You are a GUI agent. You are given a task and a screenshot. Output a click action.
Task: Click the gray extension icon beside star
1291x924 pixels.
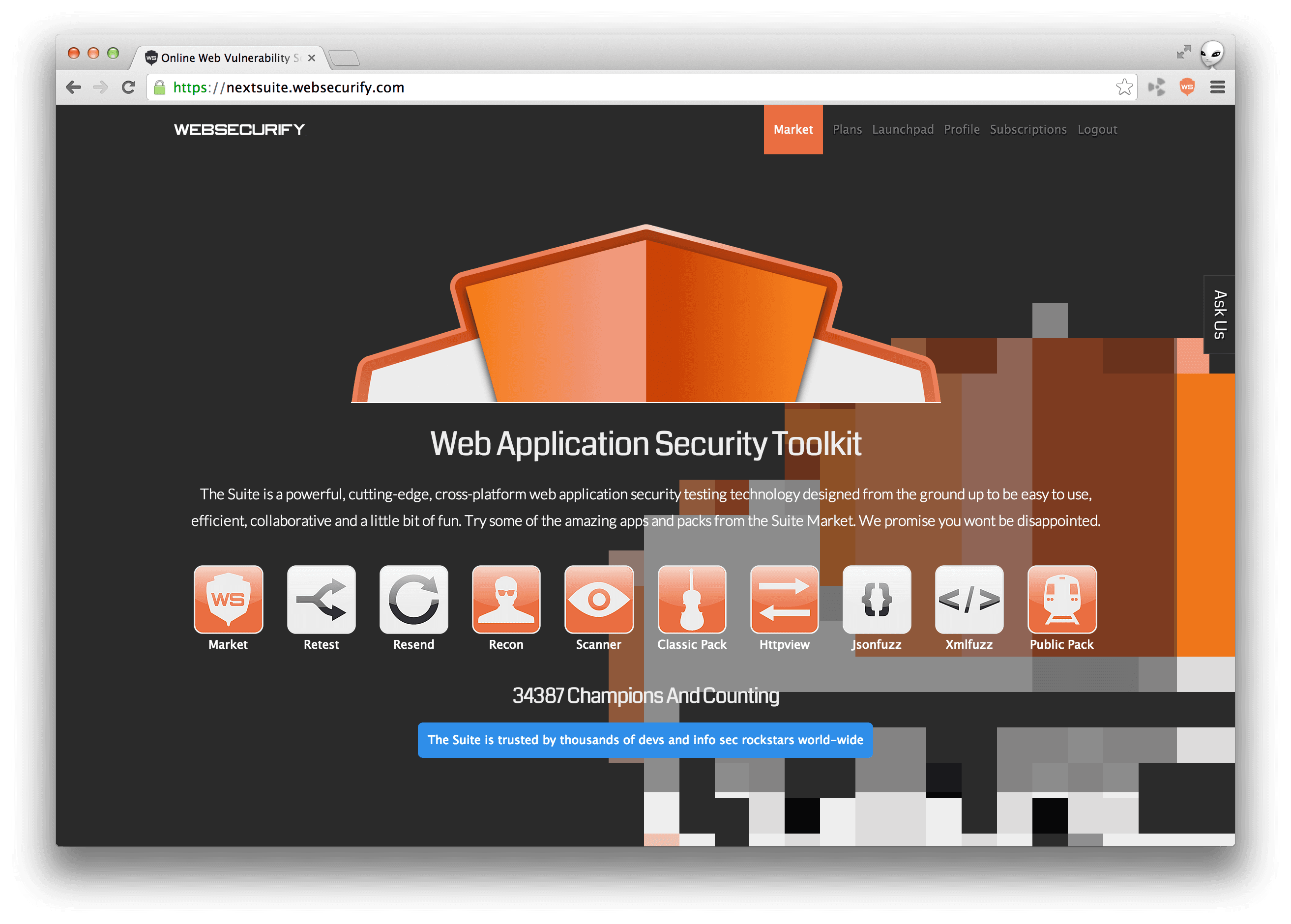pos(1156,87)
